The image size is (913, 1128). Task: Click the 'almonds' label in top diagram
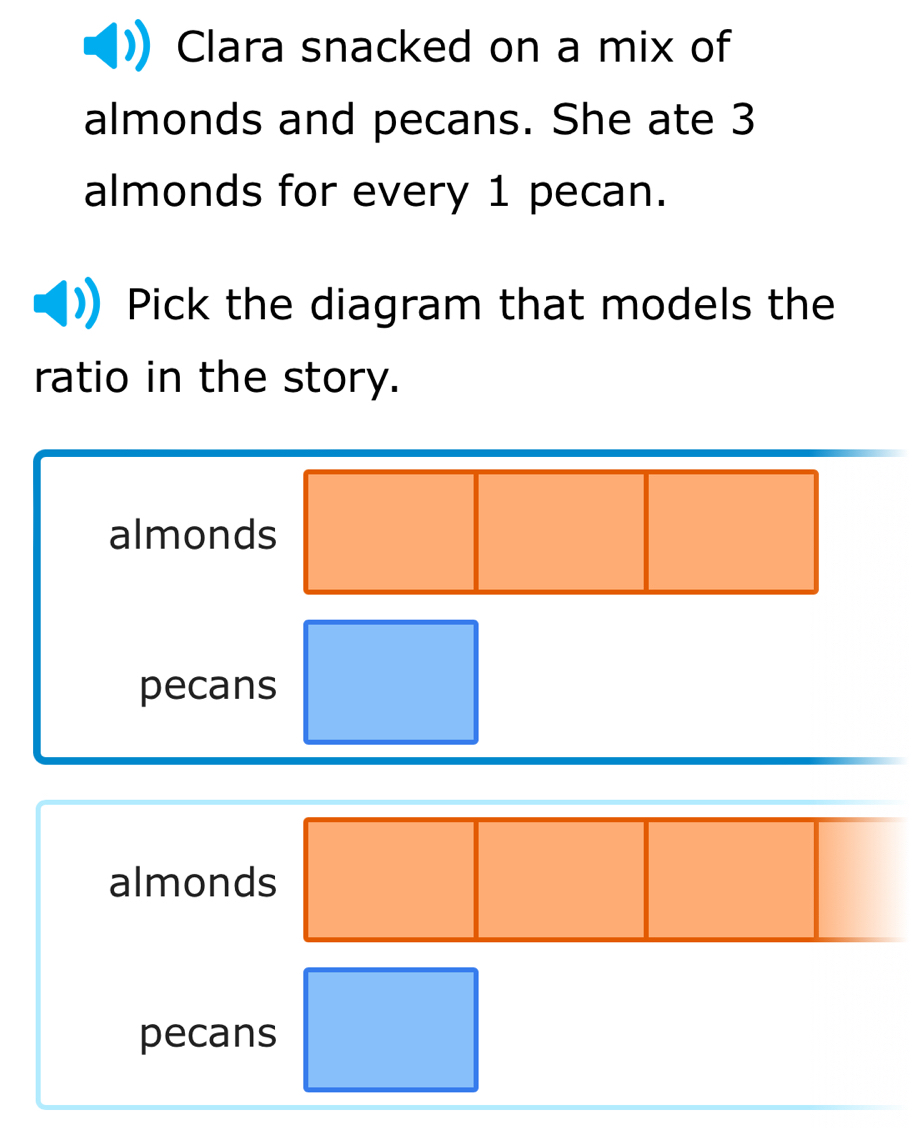[x=192, y=535]
